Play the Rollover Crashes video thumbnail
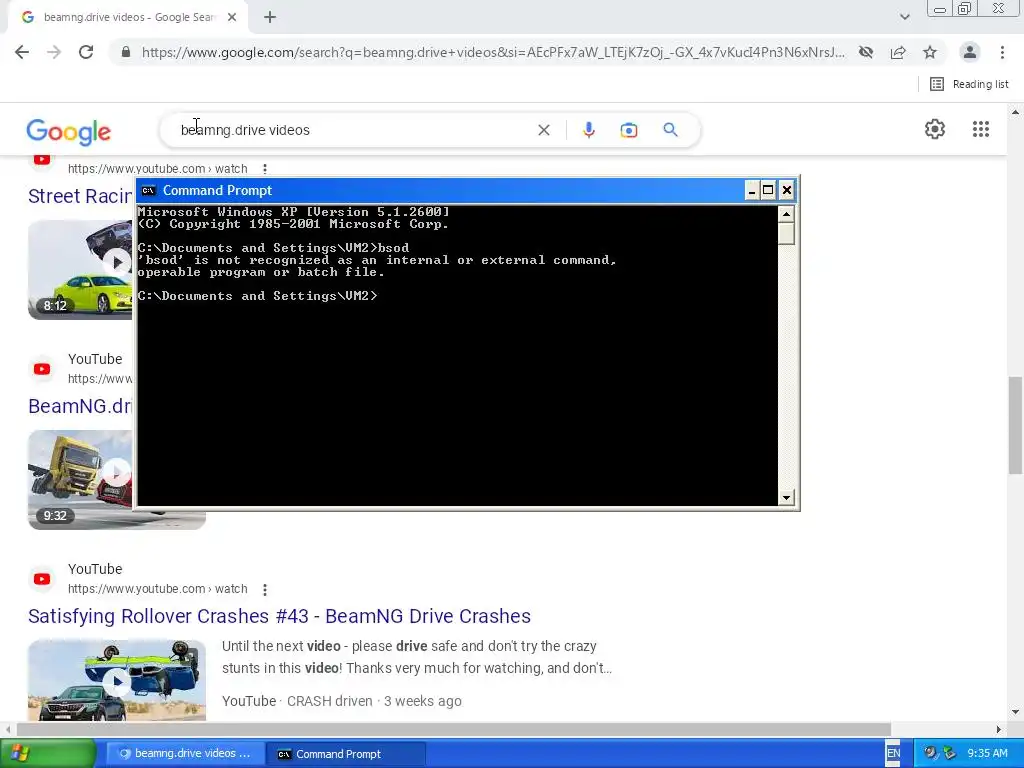The image size is (1024, 768). (x=117, y=680)
